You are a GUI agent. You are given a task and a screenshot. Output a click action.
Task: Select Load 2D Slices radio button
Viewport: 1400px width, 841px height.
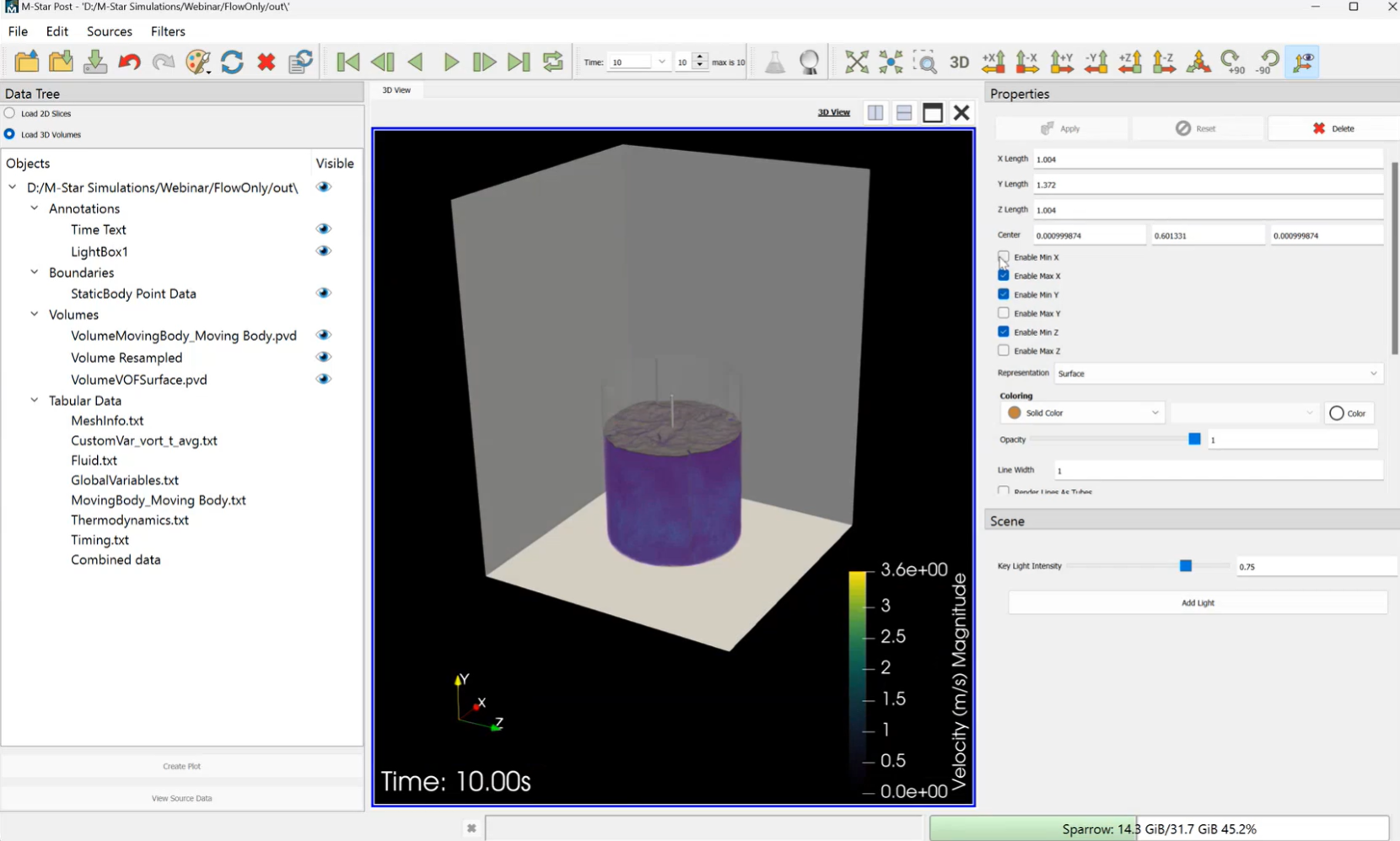(x=9, y=113)
